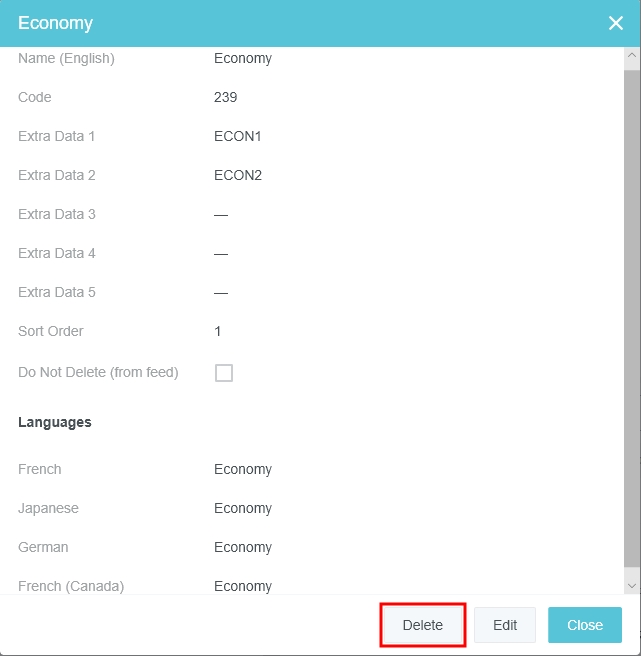Click the Economy dialog title text
641x656 pixels.
[55, 23]
